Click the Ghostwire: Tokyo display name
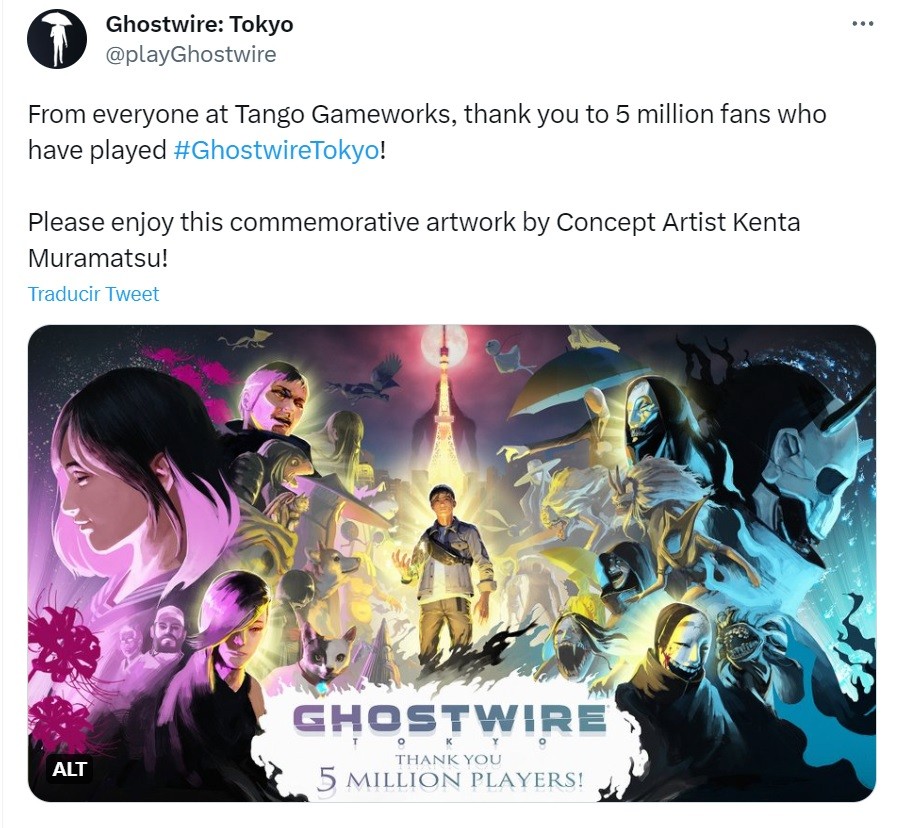The image size is (901, 828). pos(199,24)
